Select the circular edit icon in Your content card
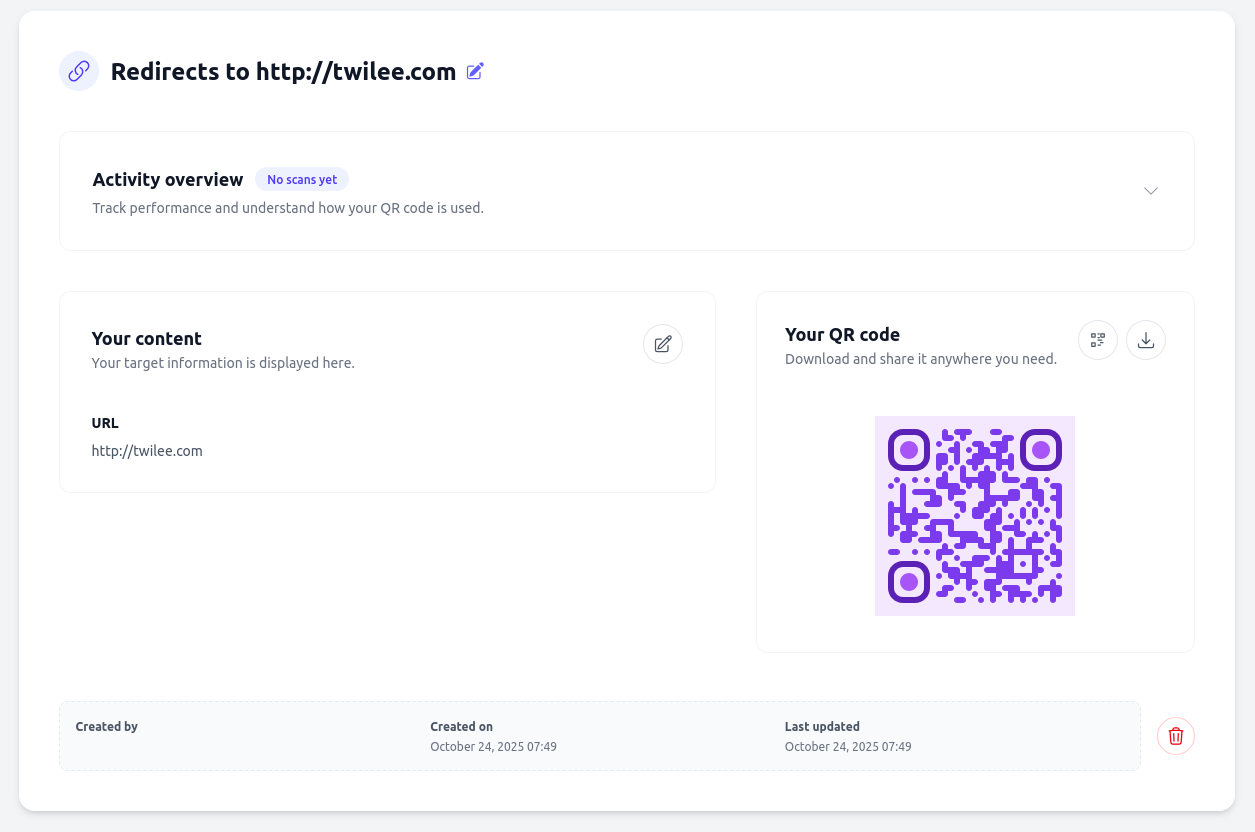The height and width of the screenshot is (832, 1255). click(662, 343)
